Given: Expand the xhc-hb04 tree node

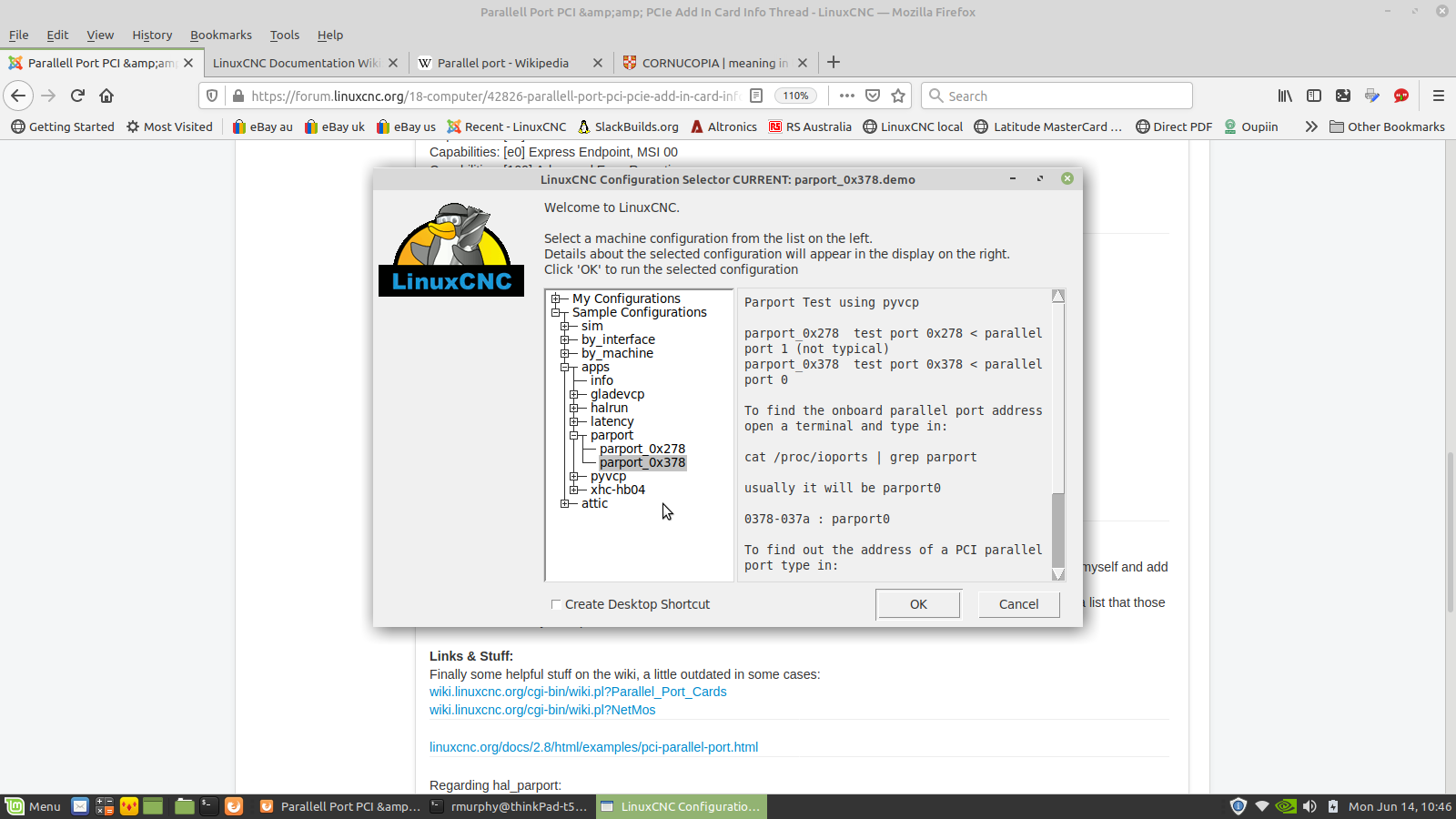Looking at the screenshot, I should click(574, 490).
